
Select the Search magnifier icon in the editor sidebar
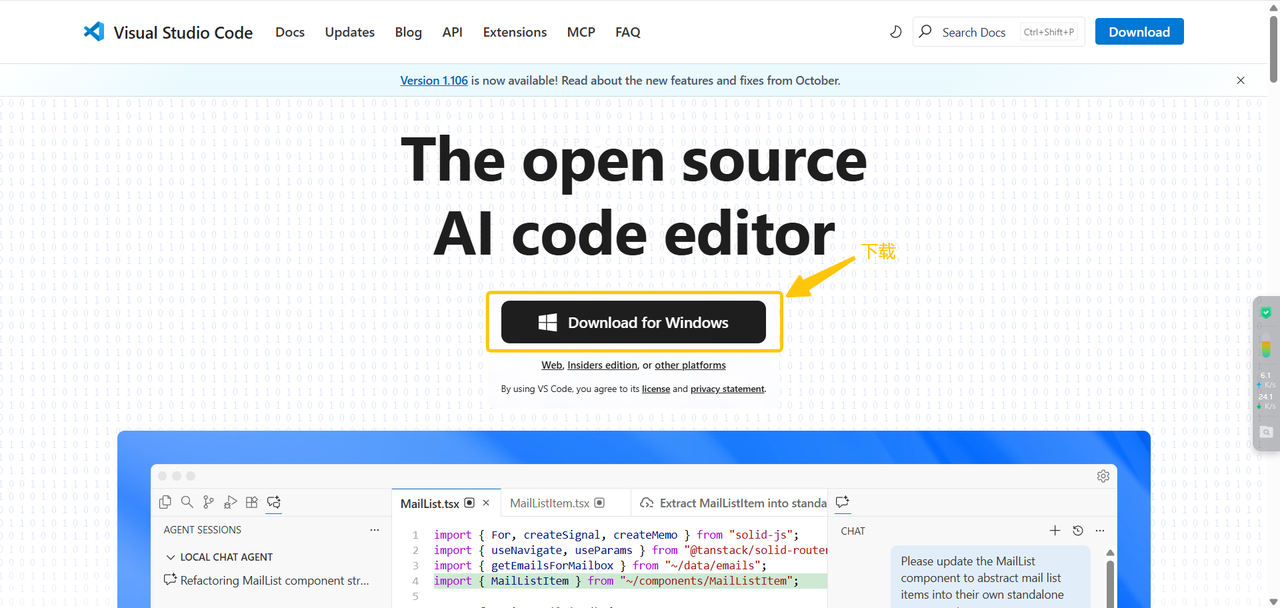187,502
